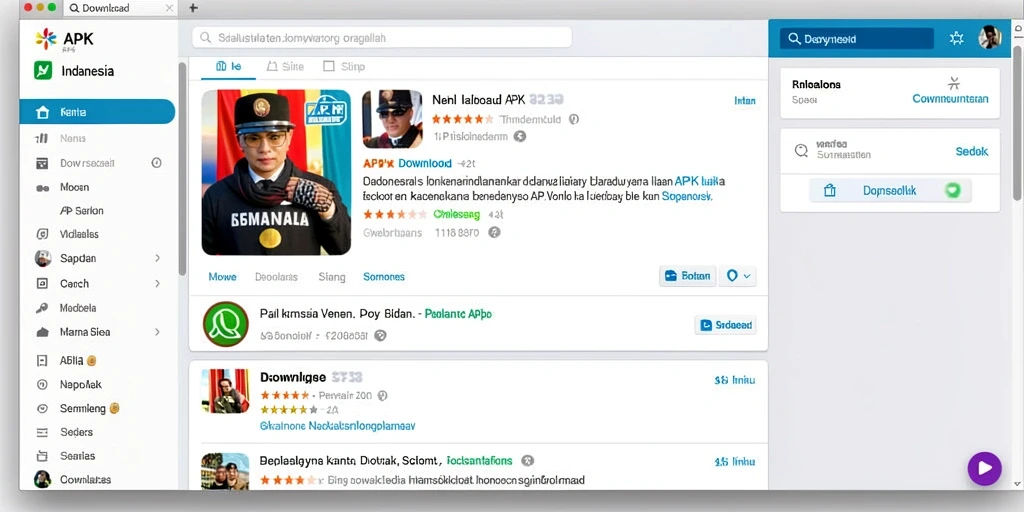Image resolution: width=1024 pixels, height=512 pixels.
Task: Expand the Cench sidebar chevron
Action: click(157, 283)
